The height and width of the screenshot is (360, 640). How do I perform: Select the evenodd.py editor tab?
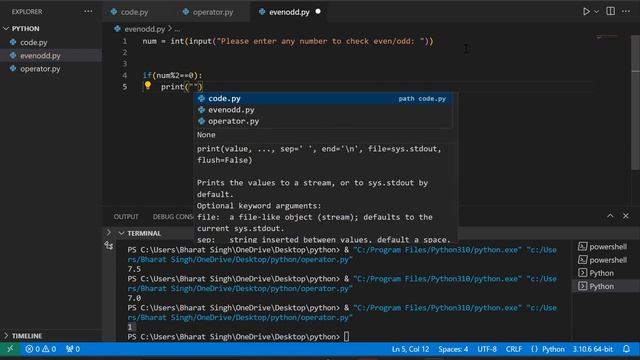[289, 12]
